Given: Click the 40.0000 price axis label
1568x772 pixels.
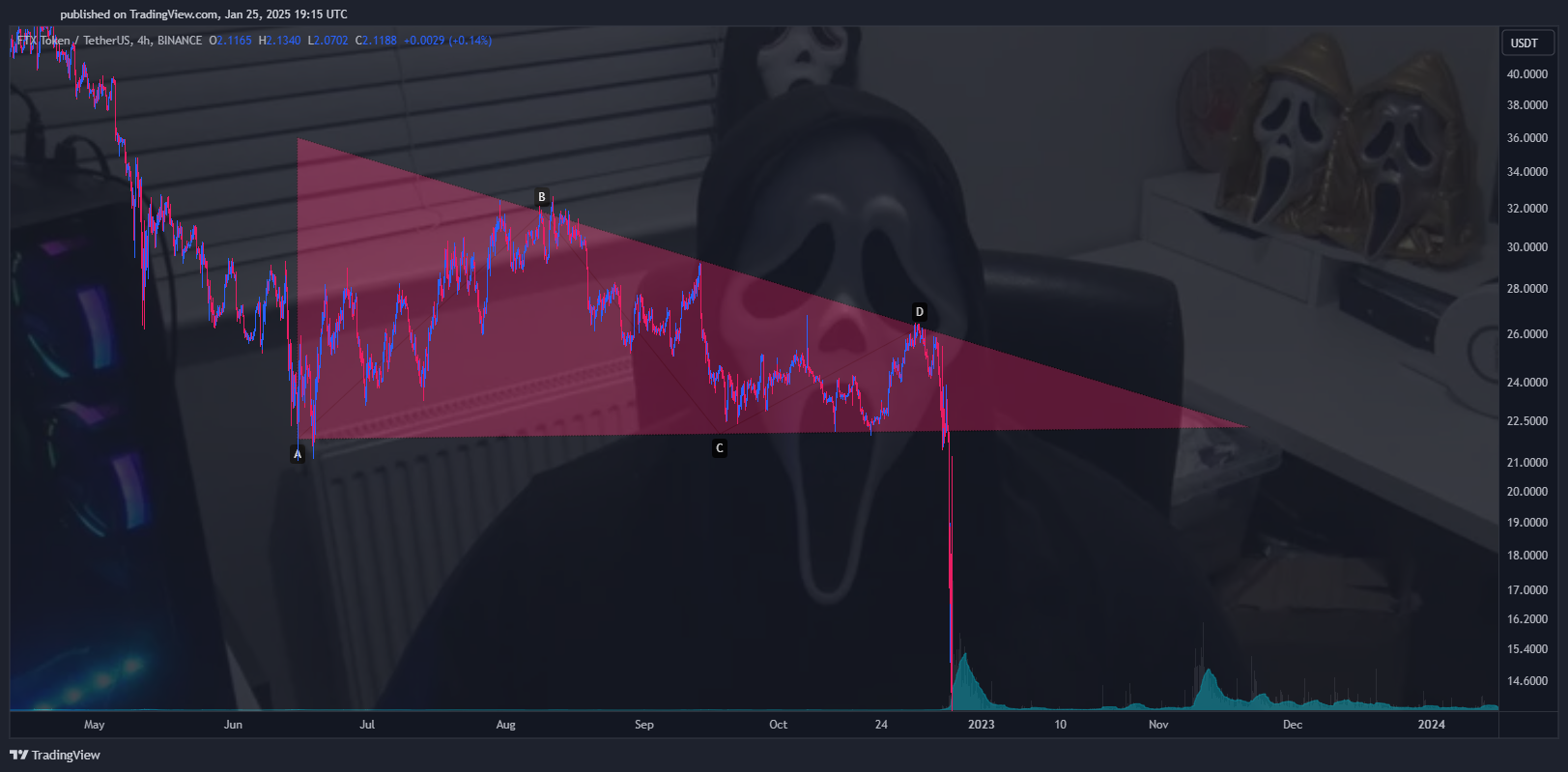Looking at the screenshot, I should pyautogui.click(x=1527, y=74).
